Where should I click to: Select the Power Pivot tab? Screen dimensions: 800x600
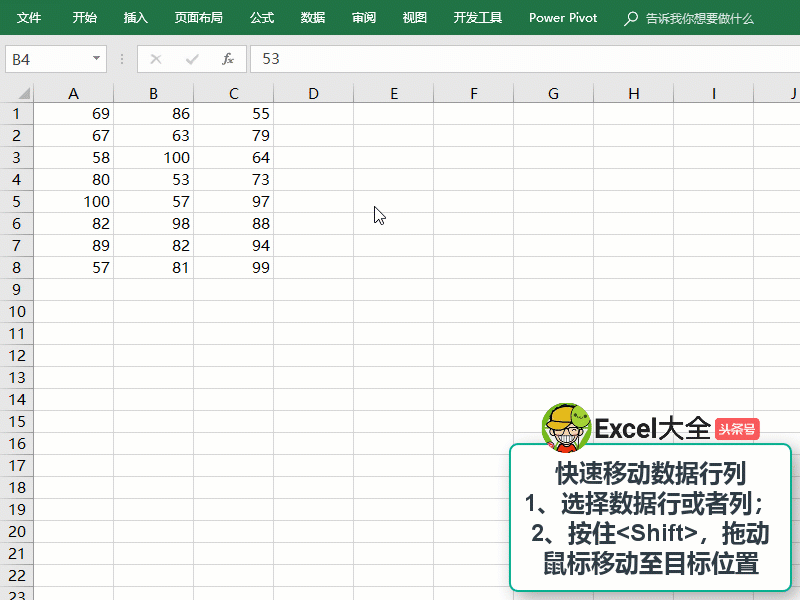coord(563,18)
